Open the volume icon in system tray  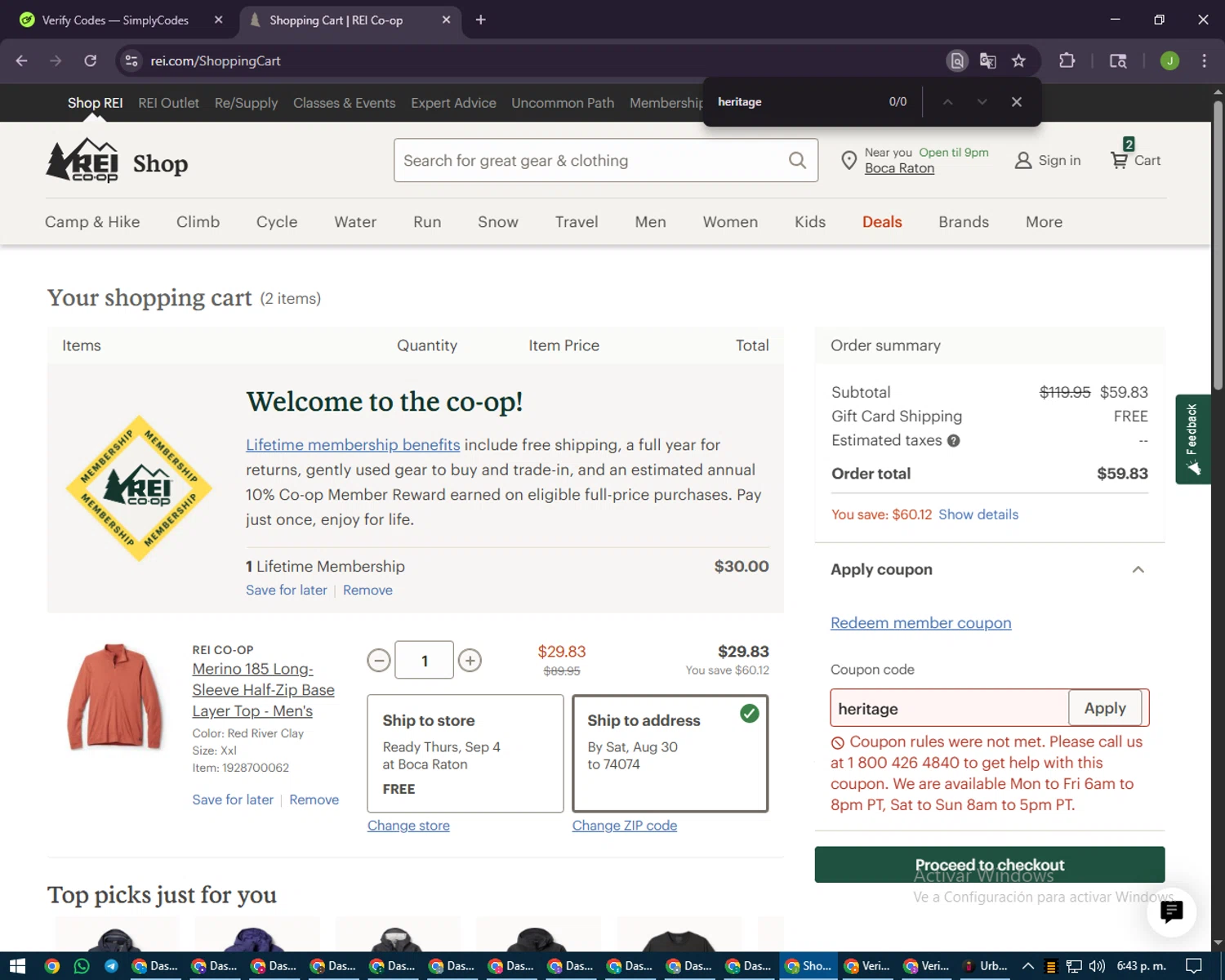point(1096,966)
